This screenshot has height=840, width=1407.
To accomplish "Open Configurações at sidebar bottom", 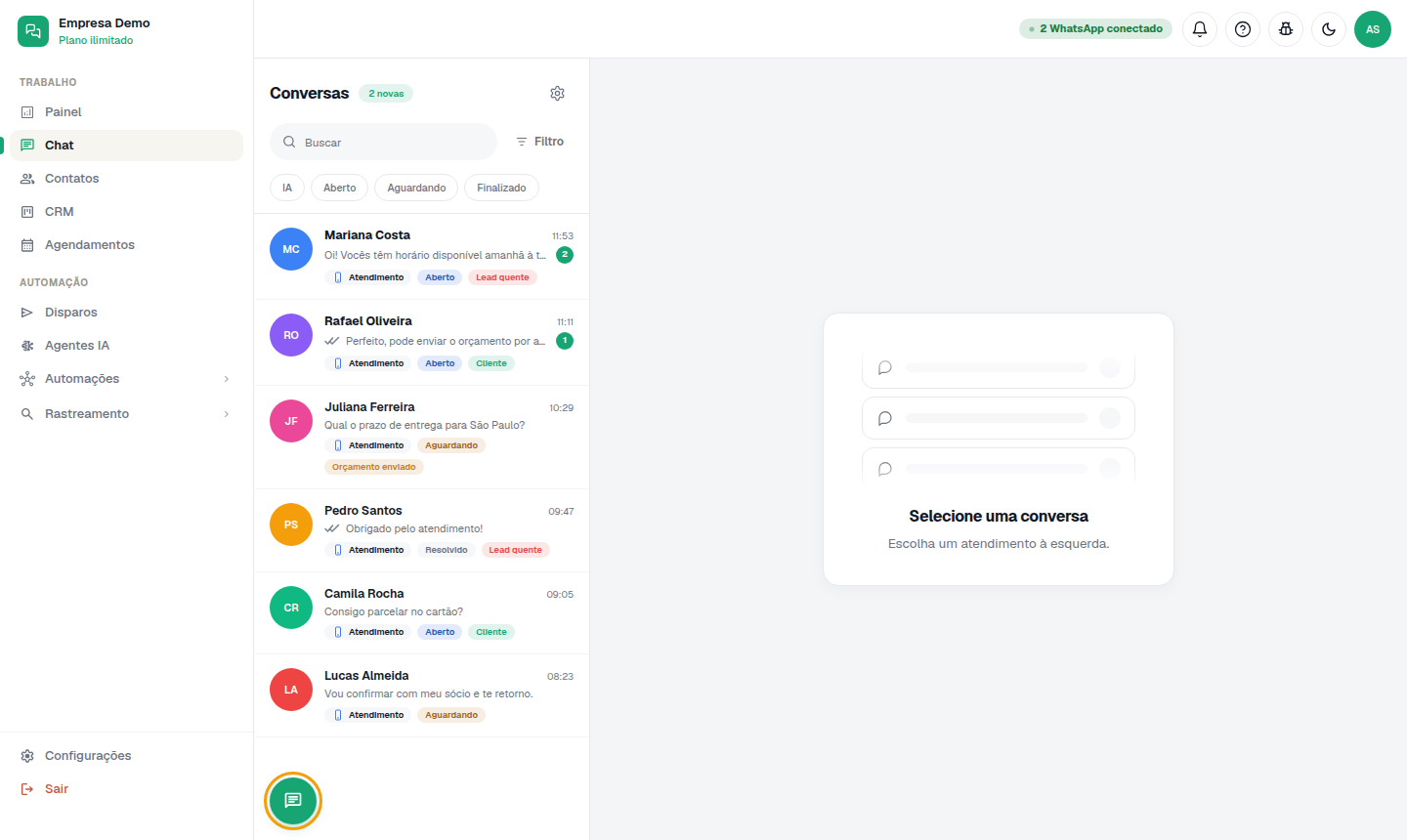I will [126, 756].
